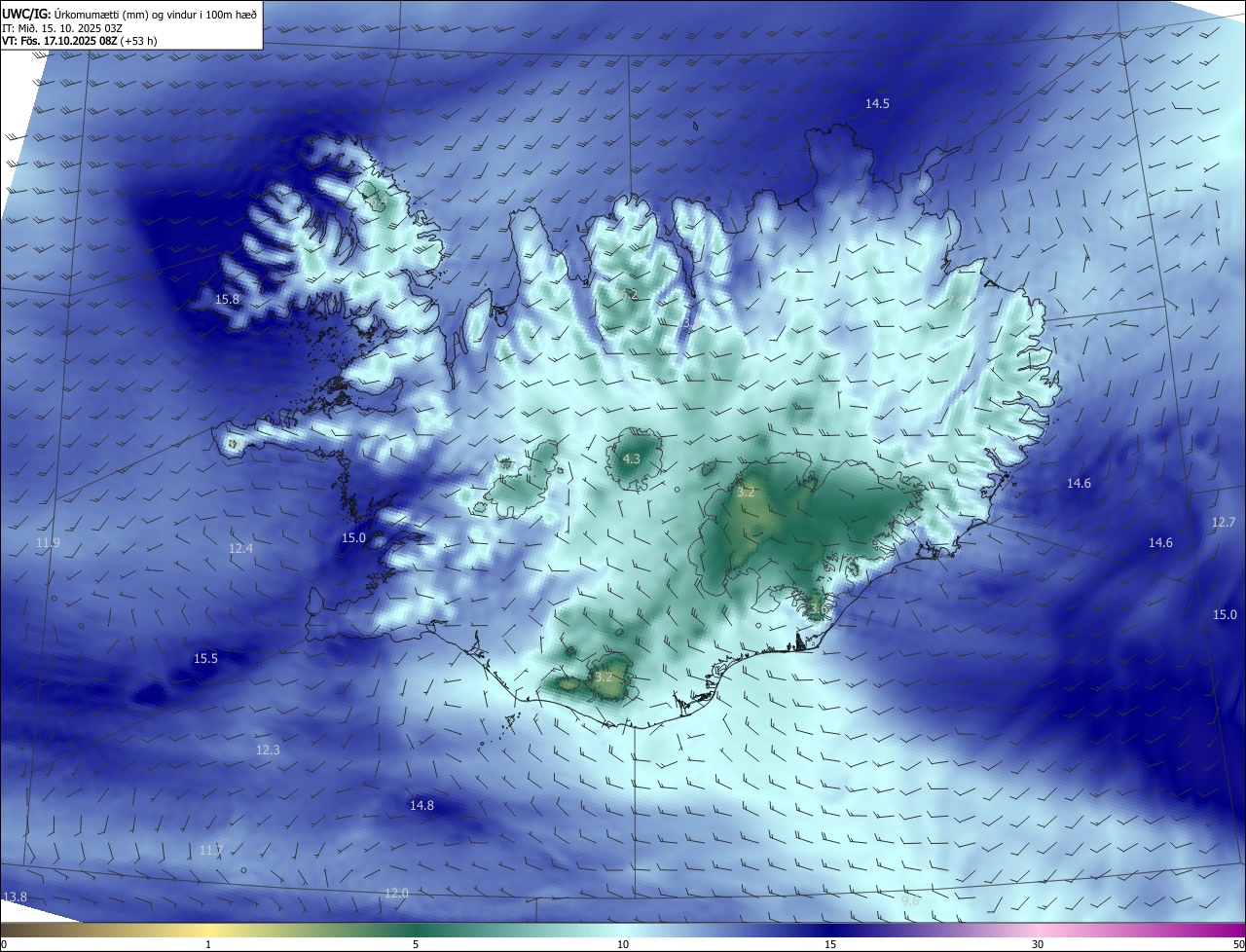This screenshot has width=1246, height=952.
Task: Click the 11.7 value label
Action: tap(211, 851)
